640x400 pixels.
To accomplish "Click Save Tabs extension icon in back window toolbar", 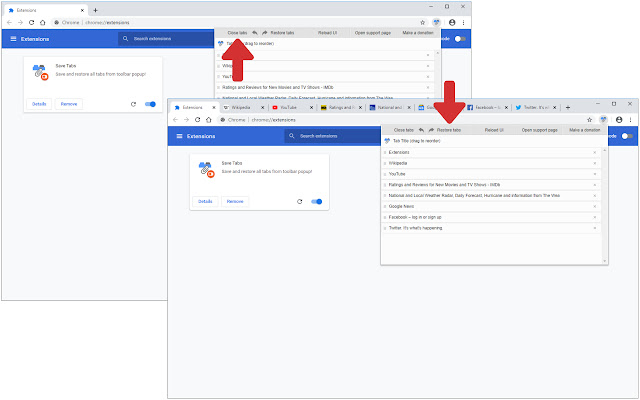I will pos(436,22).
